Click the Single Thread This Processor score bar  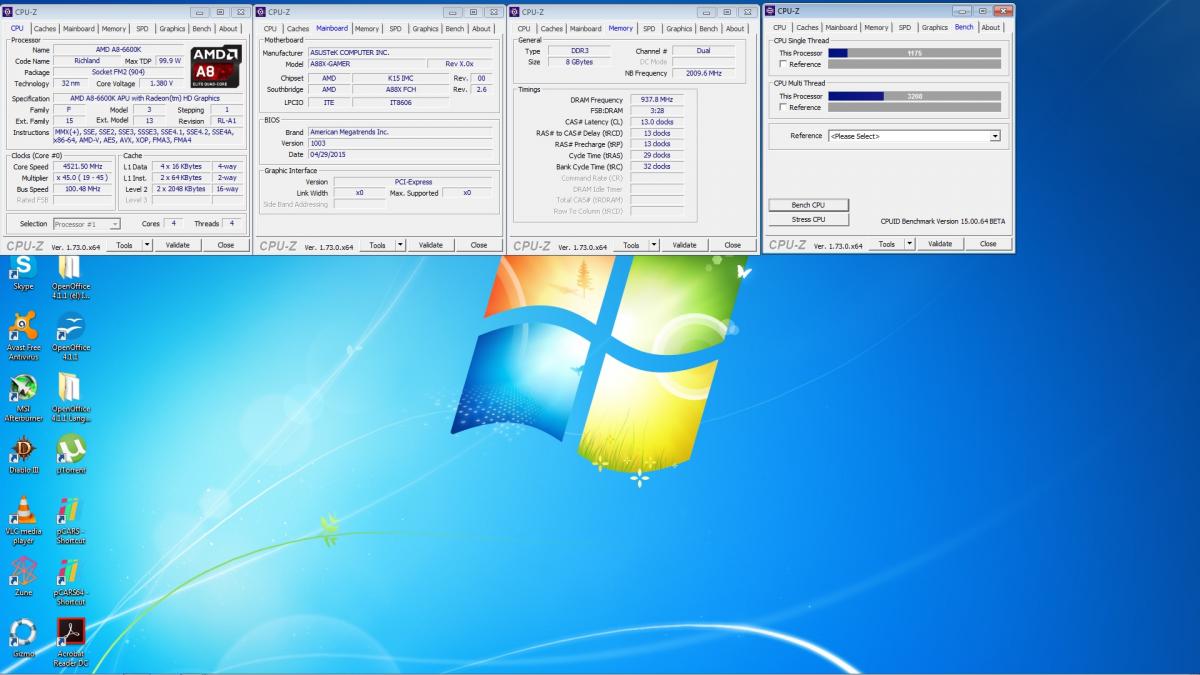coord(914,52)
